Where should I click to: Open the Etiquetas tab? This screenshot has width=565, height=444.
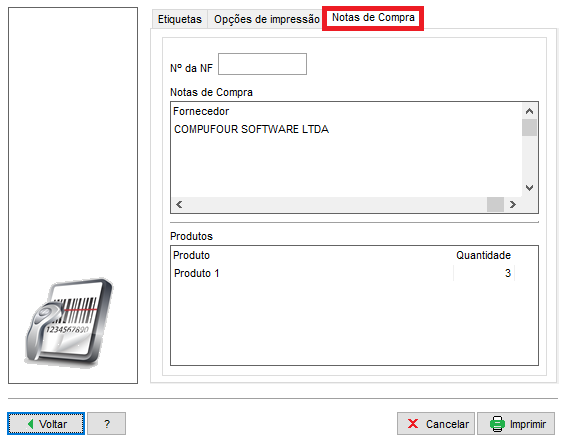point(179,19)
